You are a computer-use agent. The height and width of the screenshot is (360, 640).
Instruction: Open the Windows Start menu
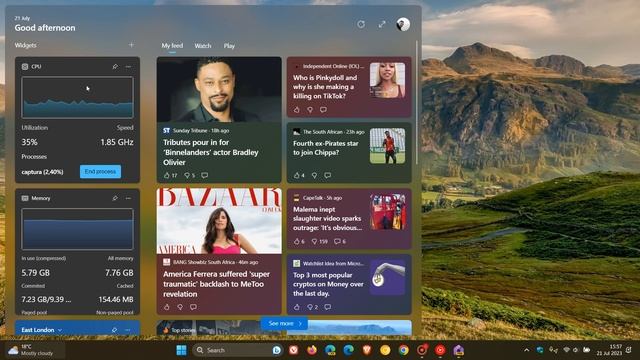[x=181, y=350]
